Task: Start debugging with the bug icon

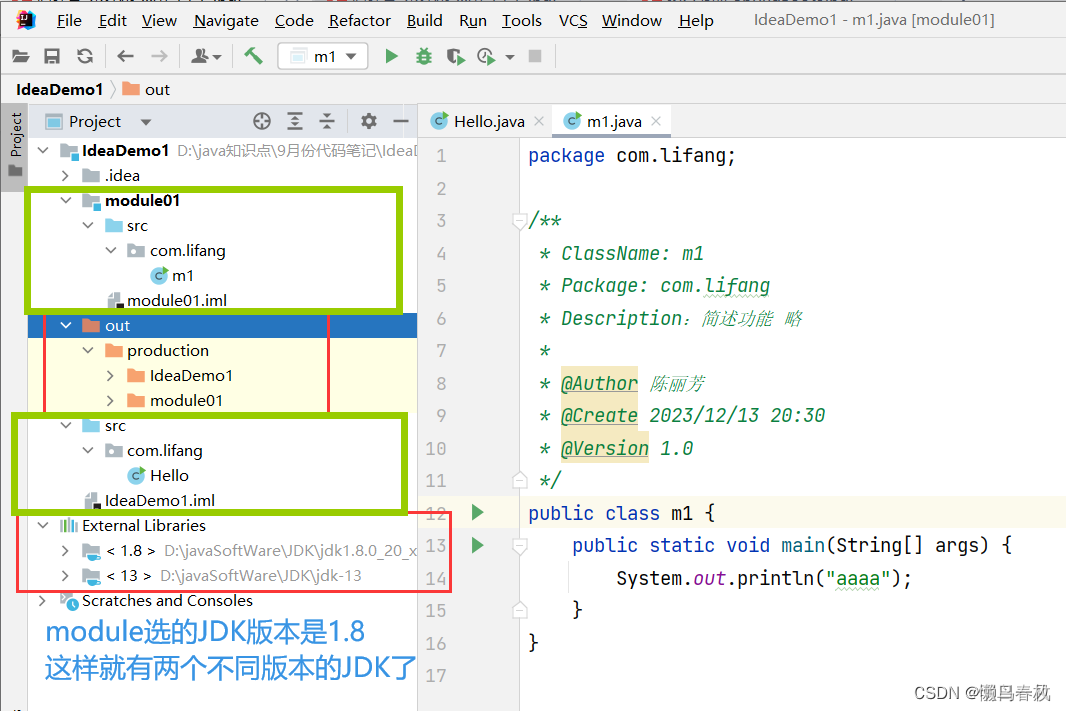Action: coord(423,56)
